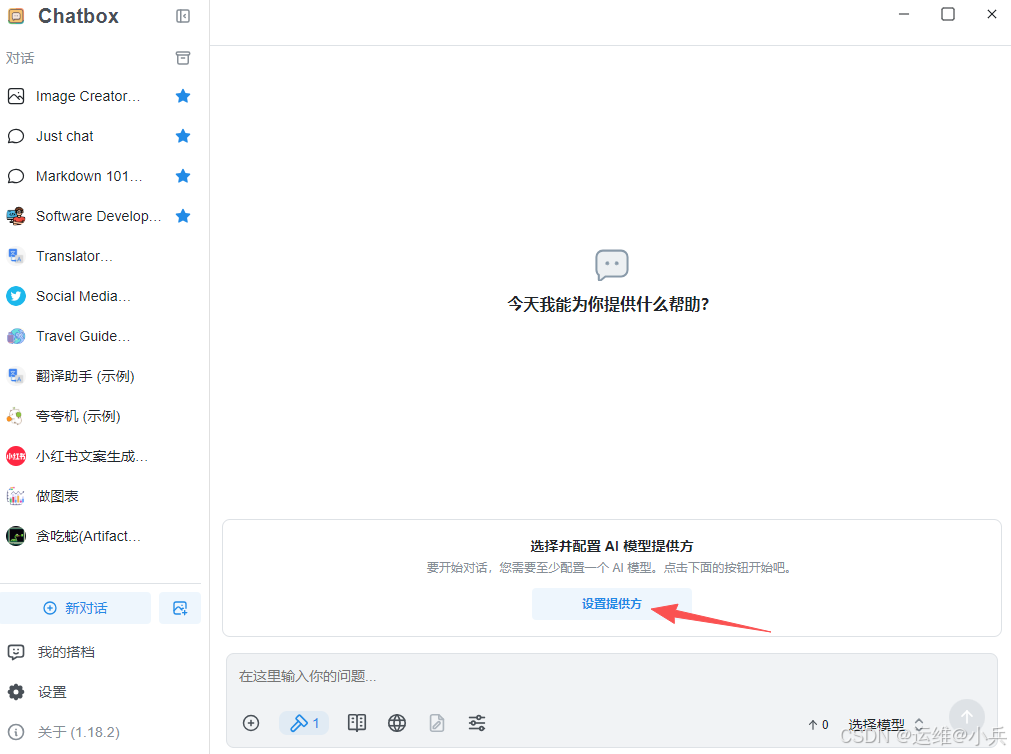Collapse the sidebar with the panel icon
The width and height of the screenshot is (1011, 754).
tap(183, 16)
